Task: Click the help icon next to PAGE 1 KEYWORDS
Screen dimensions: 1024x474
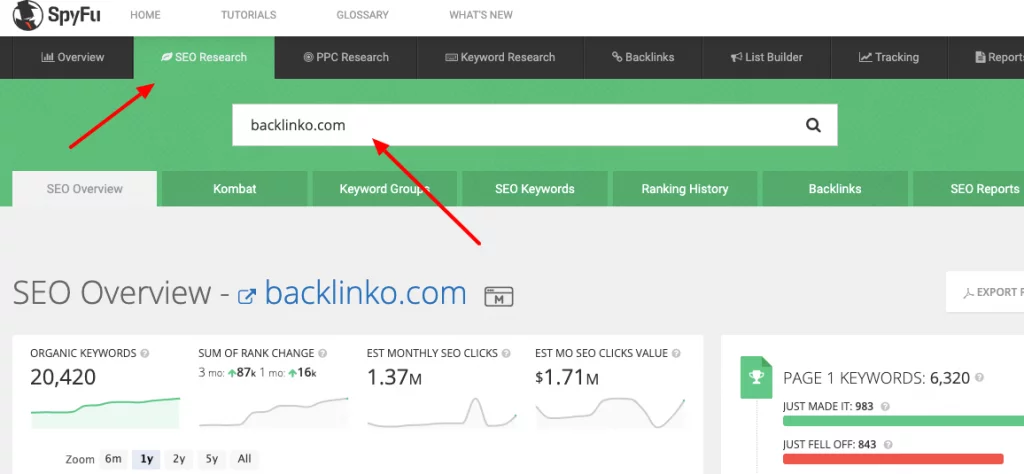Action: 979,377
